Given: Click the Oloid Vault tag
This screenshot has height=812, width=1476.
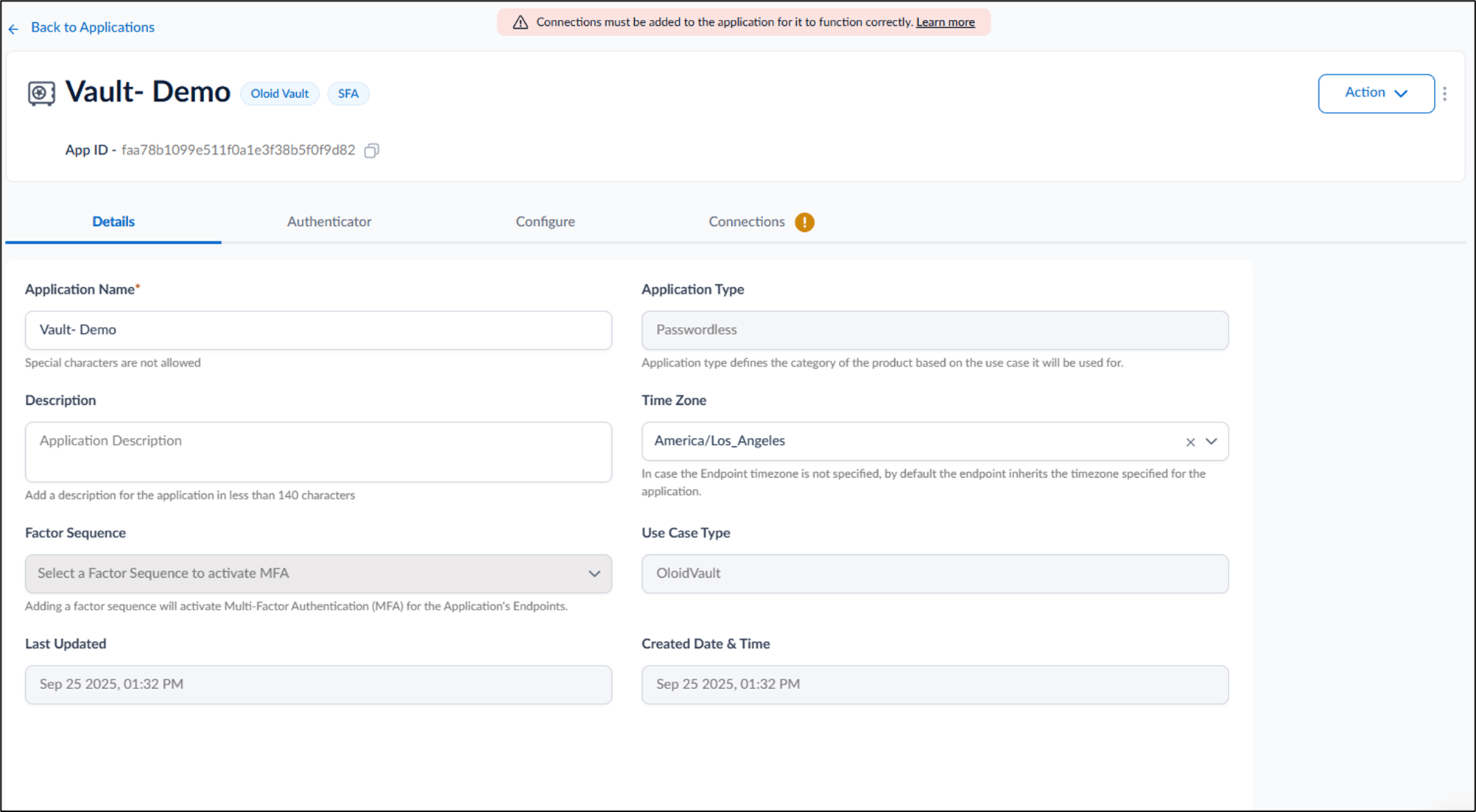Looking at the screenshot, I should 280,93.
